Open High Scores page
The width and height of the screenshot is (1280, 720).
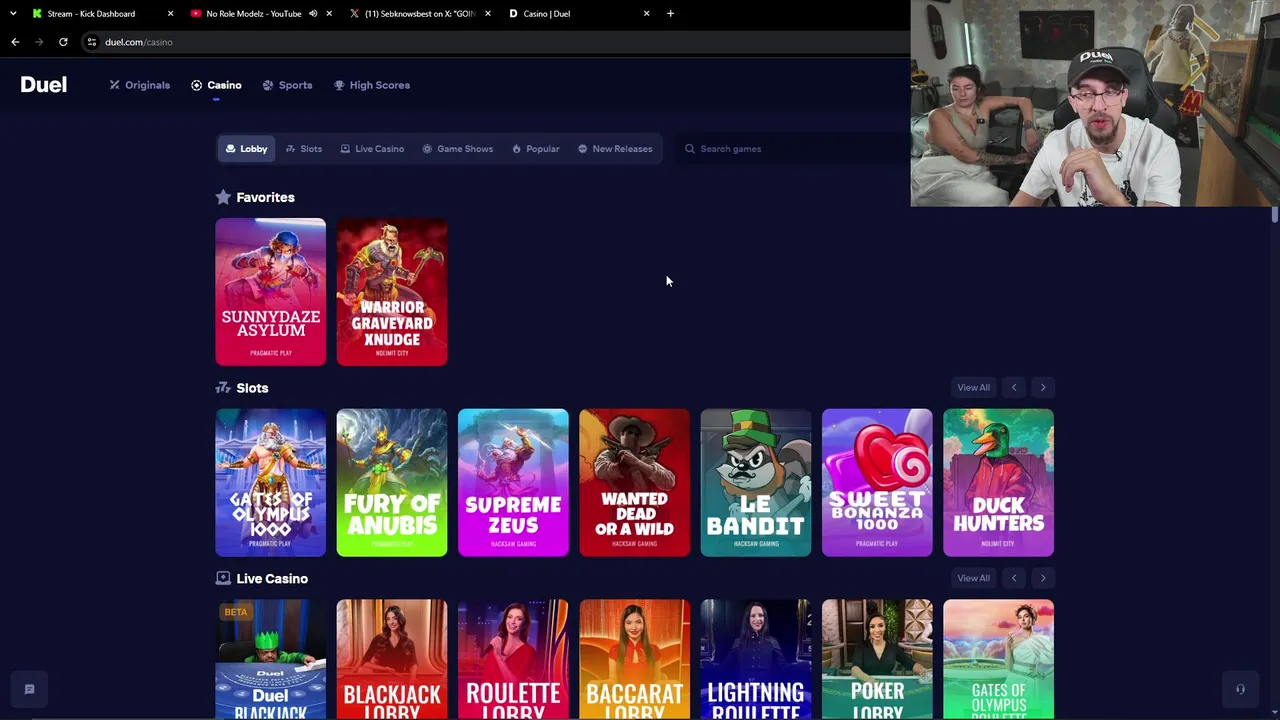click(x=372, y=85)
